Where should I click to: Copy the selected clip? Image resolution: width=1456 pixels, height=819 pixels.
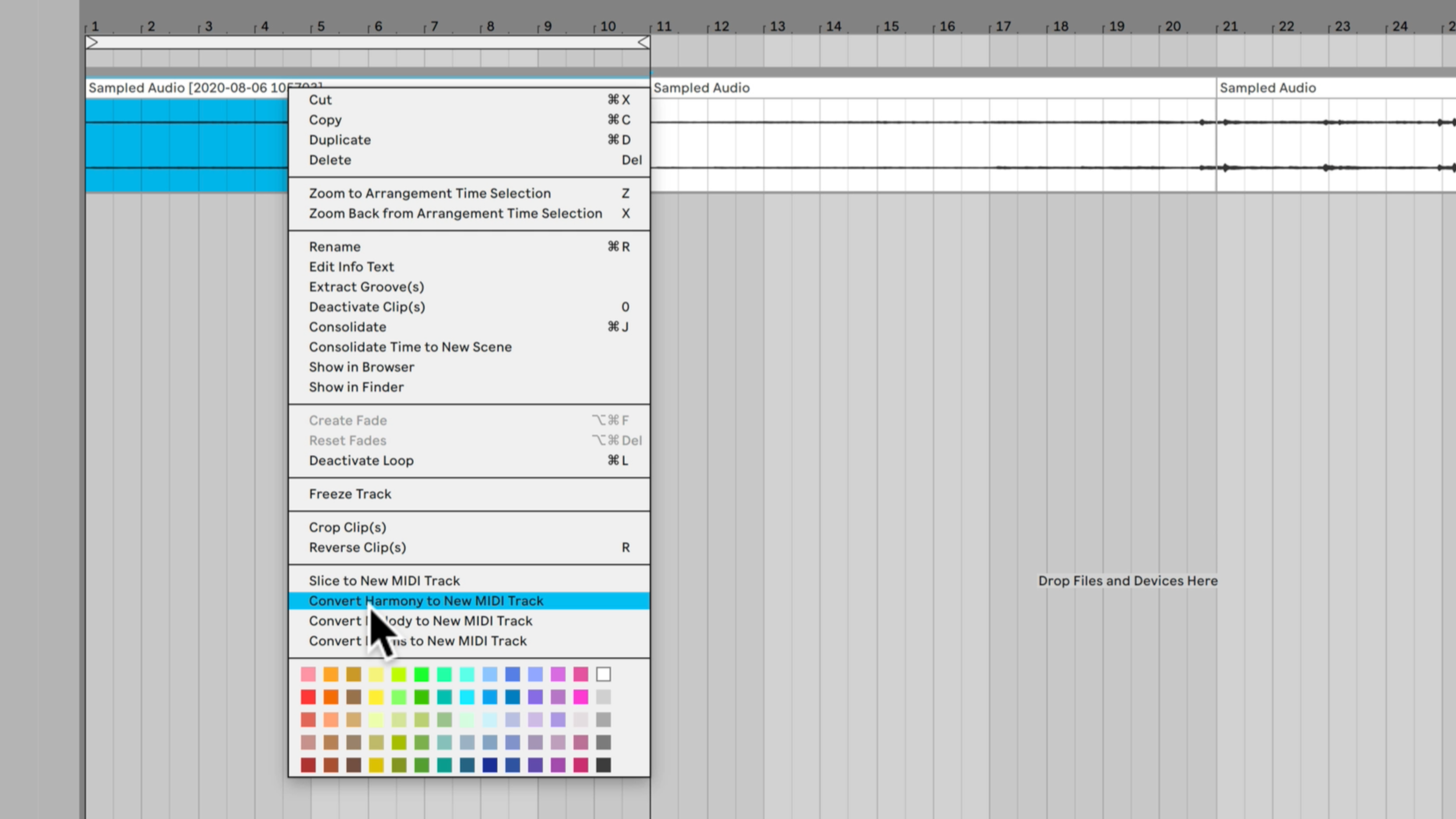coord(325,120)
